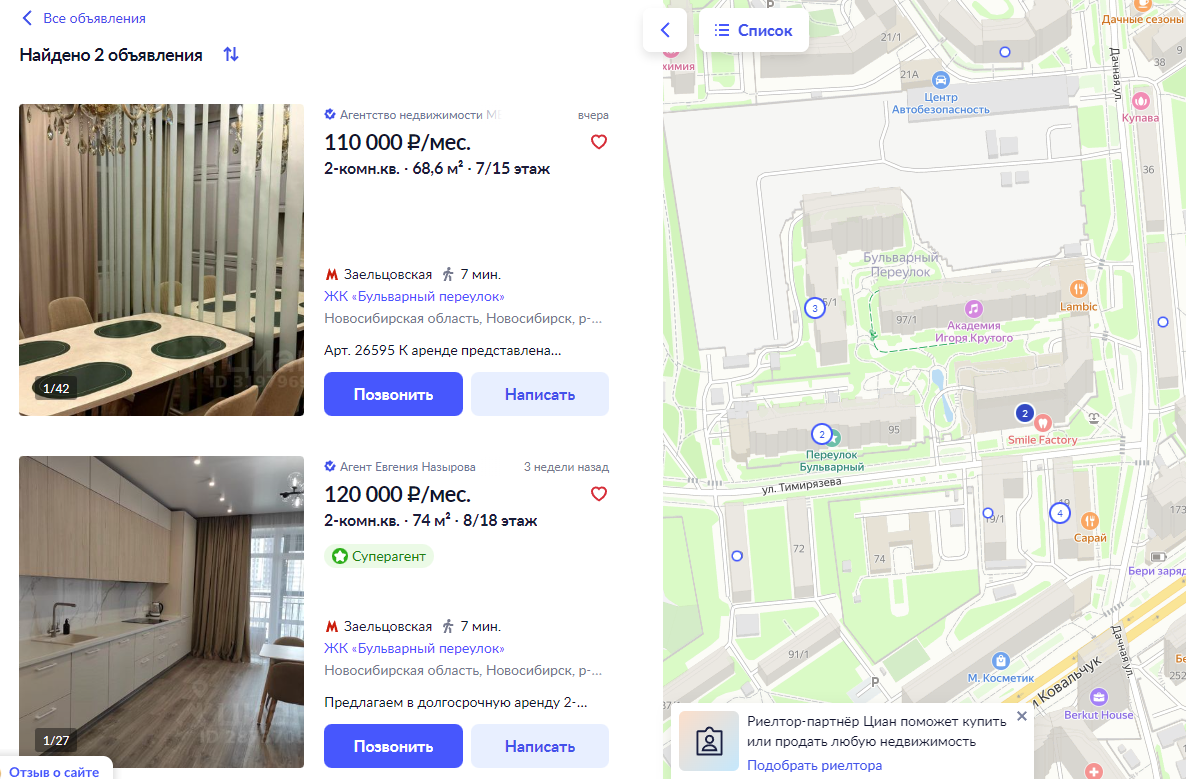
Task: Select the filled dark map marker labeled 2
Action: (x=1024, y=413)
